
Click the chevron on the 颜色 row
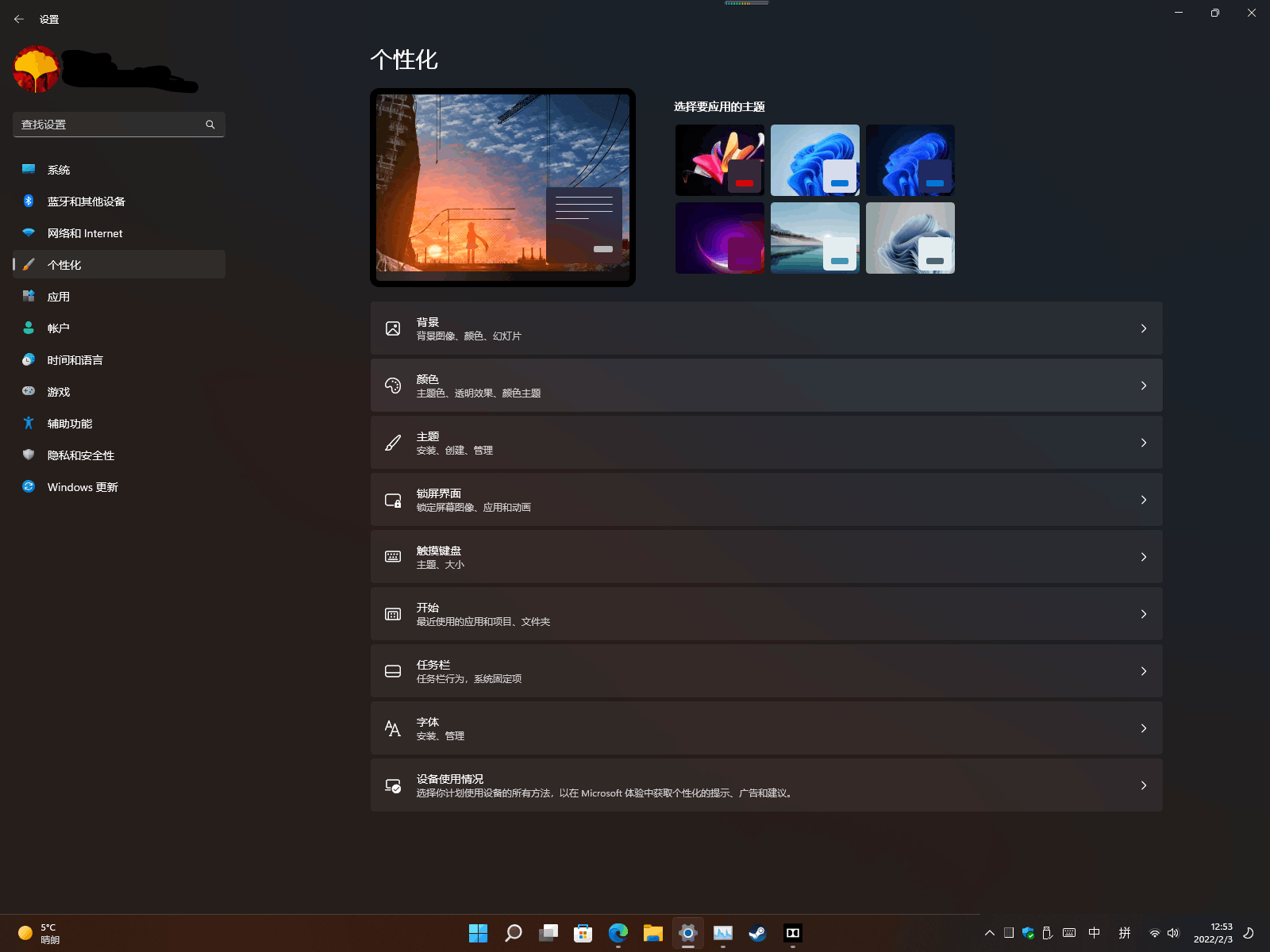pyautogui.click(x=1144, y=386)
